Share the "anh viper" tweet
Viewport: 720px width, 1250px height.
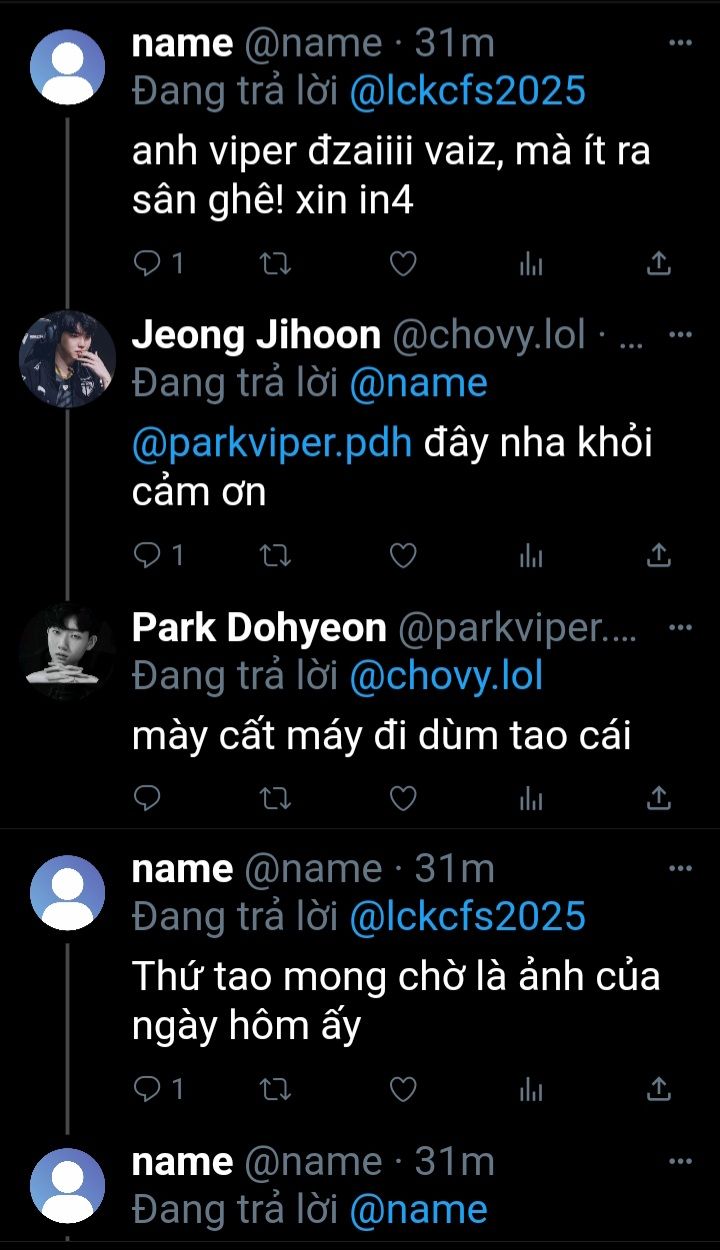(658, 264)
